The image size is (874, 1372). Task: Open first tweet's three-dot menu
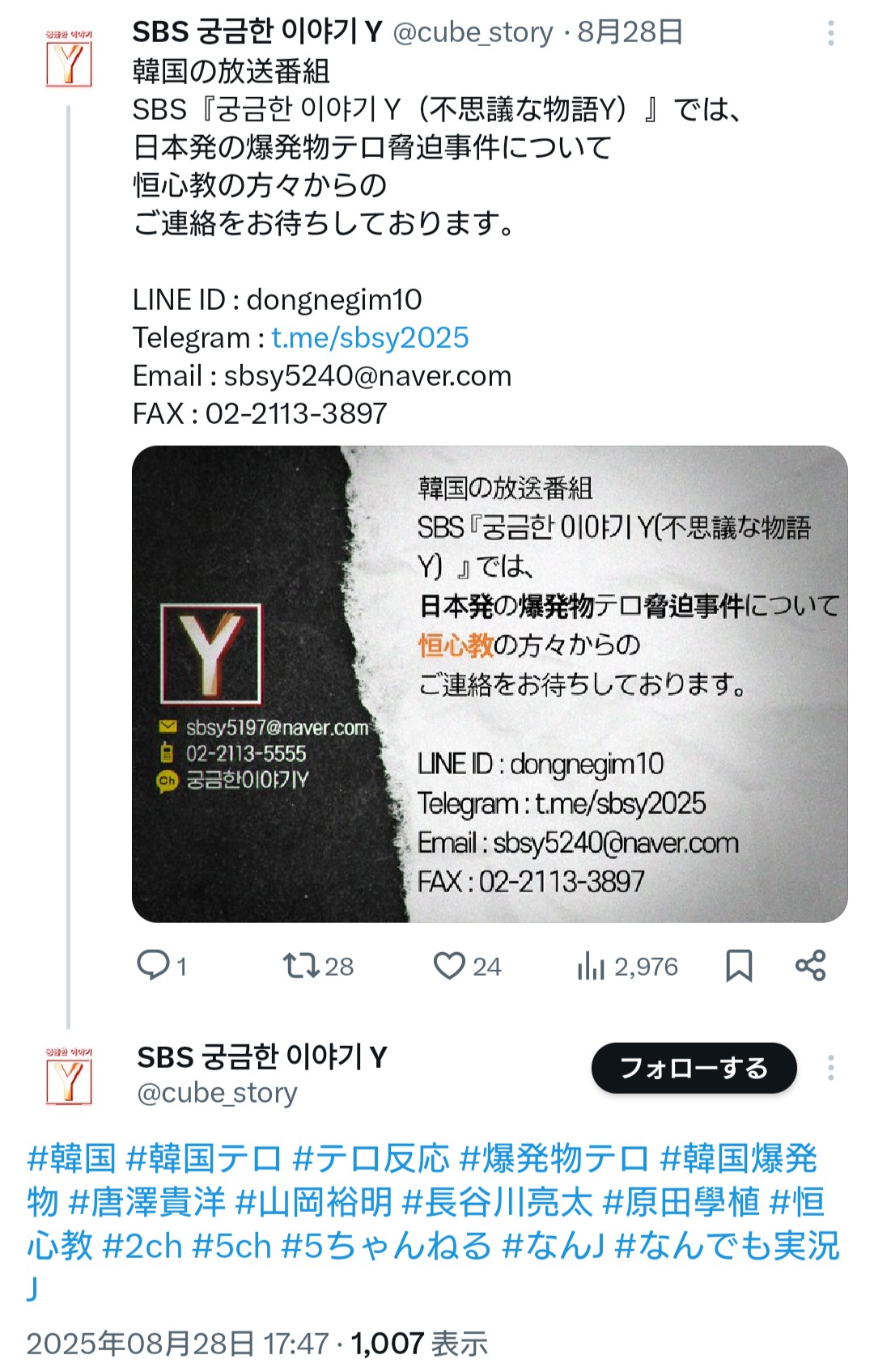[x=831, y=33]
